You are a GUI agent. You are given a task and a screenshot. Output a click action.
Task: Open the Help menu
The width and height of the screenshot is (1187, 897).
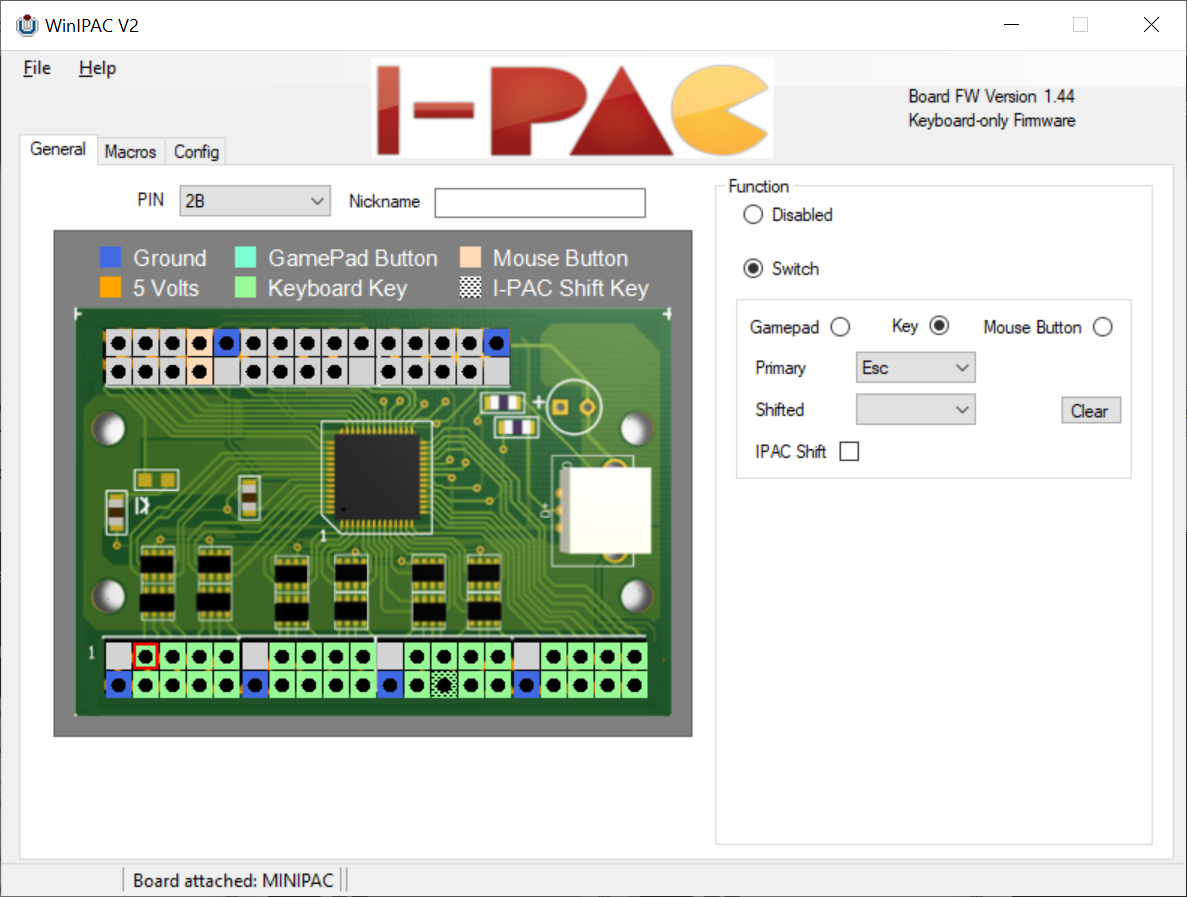click(x=97, y=68)
